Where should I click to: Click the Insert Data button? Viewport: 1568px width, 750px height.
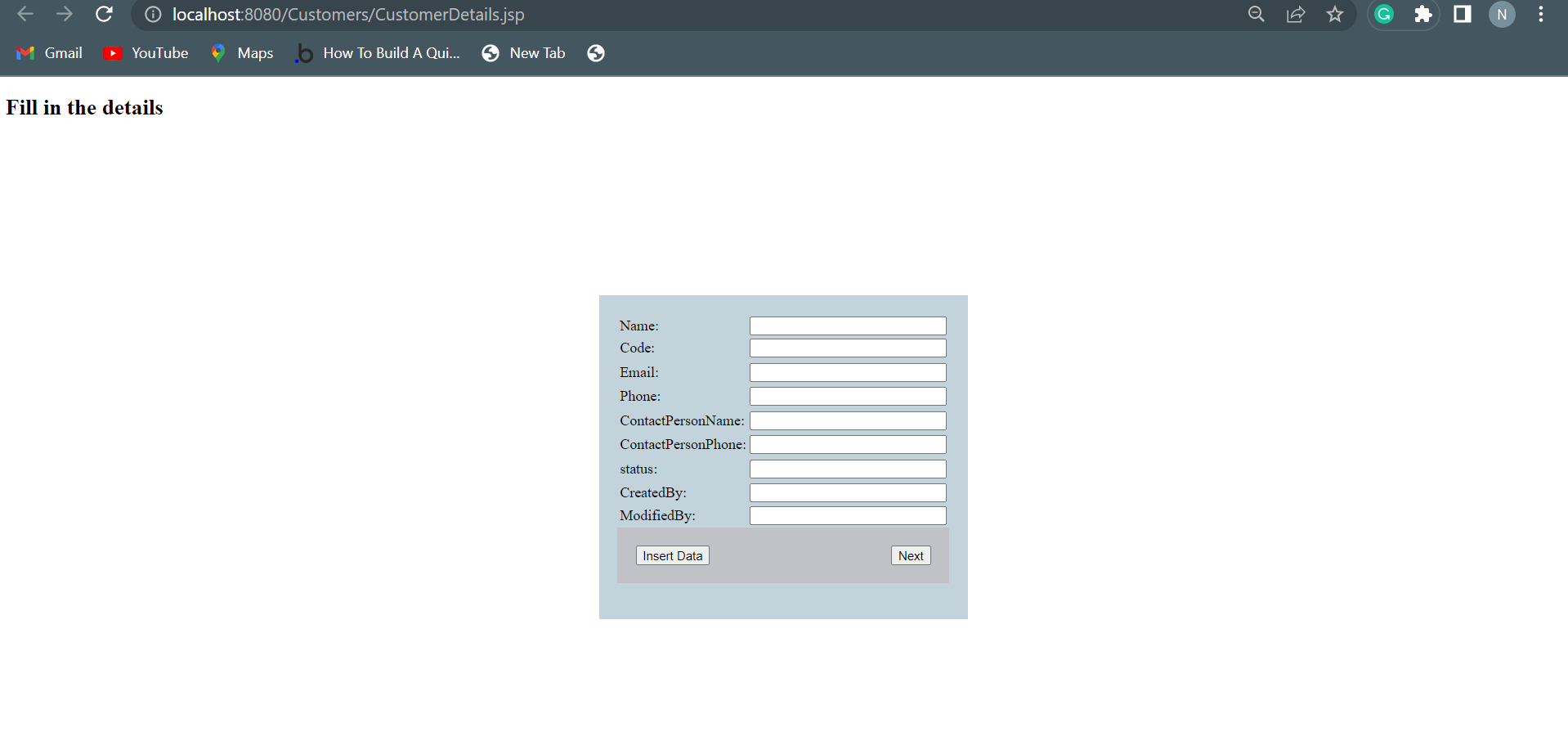point(672,555)
